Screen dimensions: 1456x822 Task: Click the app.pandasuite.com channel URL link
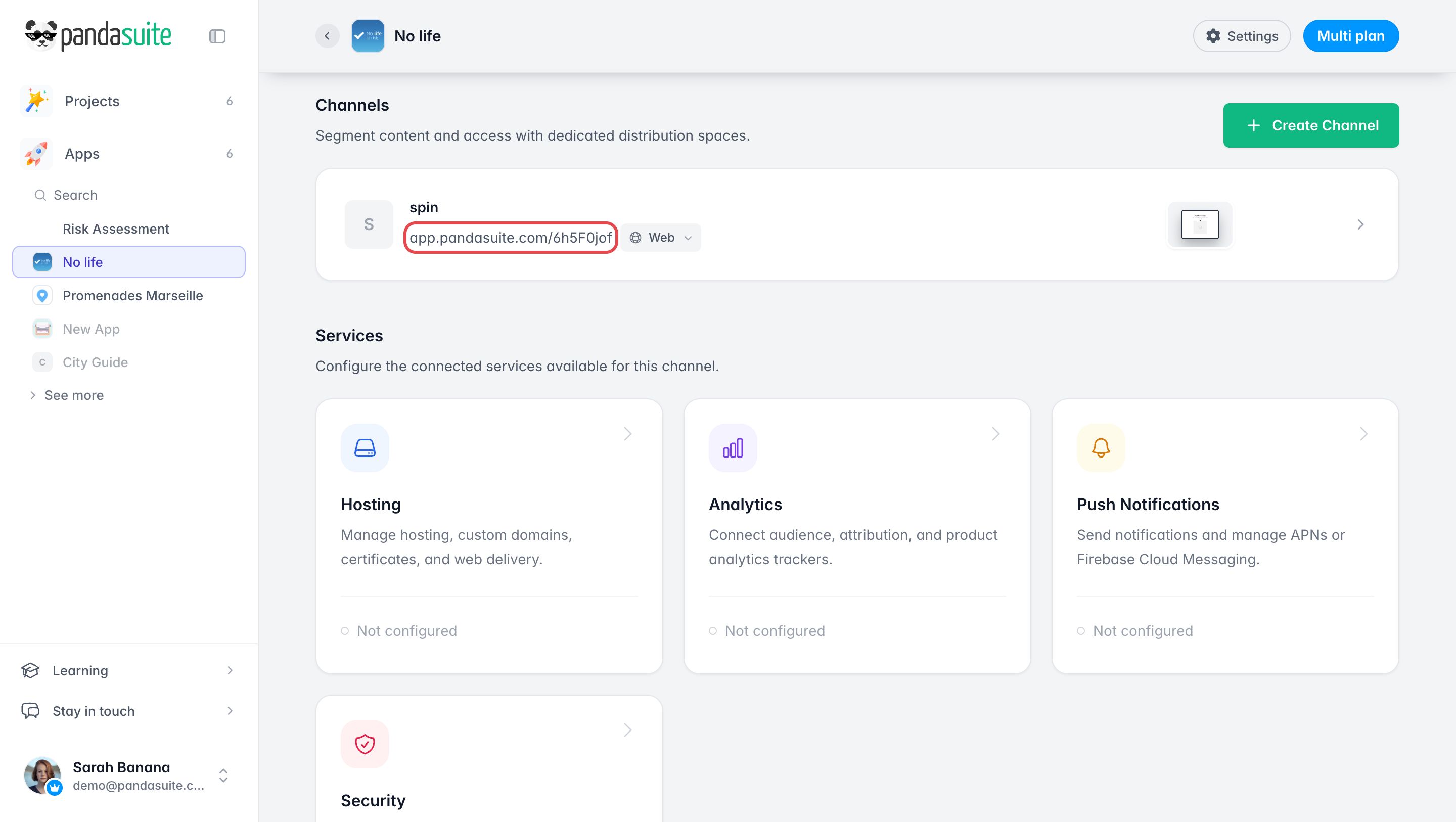coord(511,238)
